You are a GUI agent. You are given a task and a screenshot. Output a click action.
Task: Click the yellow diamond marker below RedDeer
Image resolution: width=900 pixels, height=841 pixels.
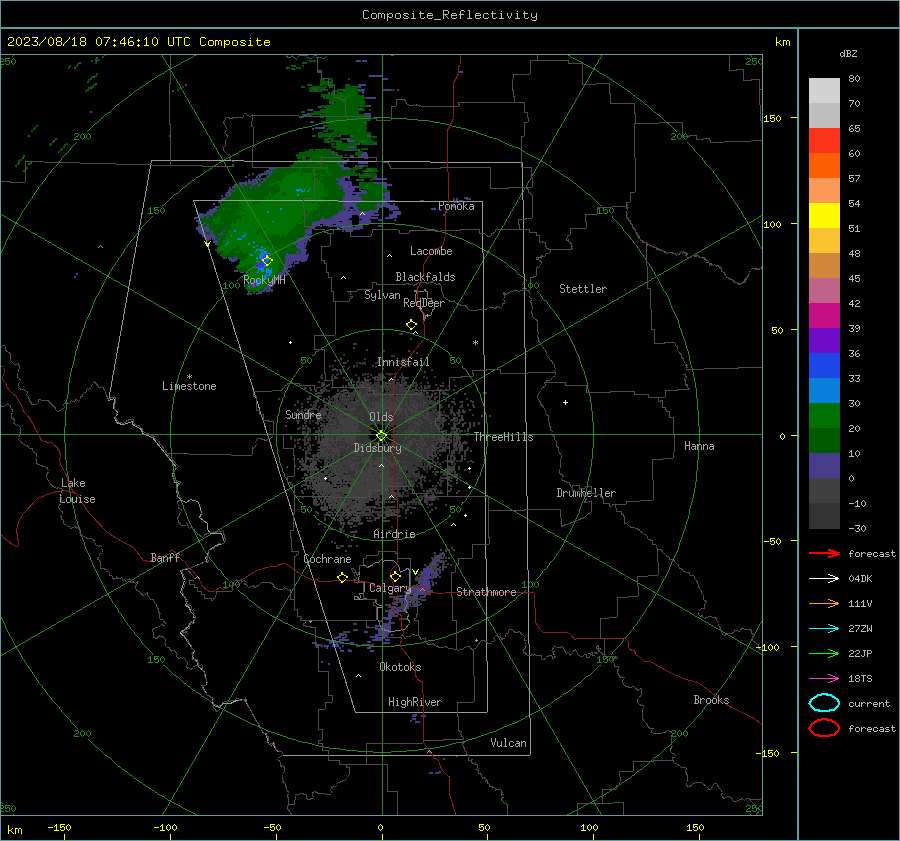[412, 325]
